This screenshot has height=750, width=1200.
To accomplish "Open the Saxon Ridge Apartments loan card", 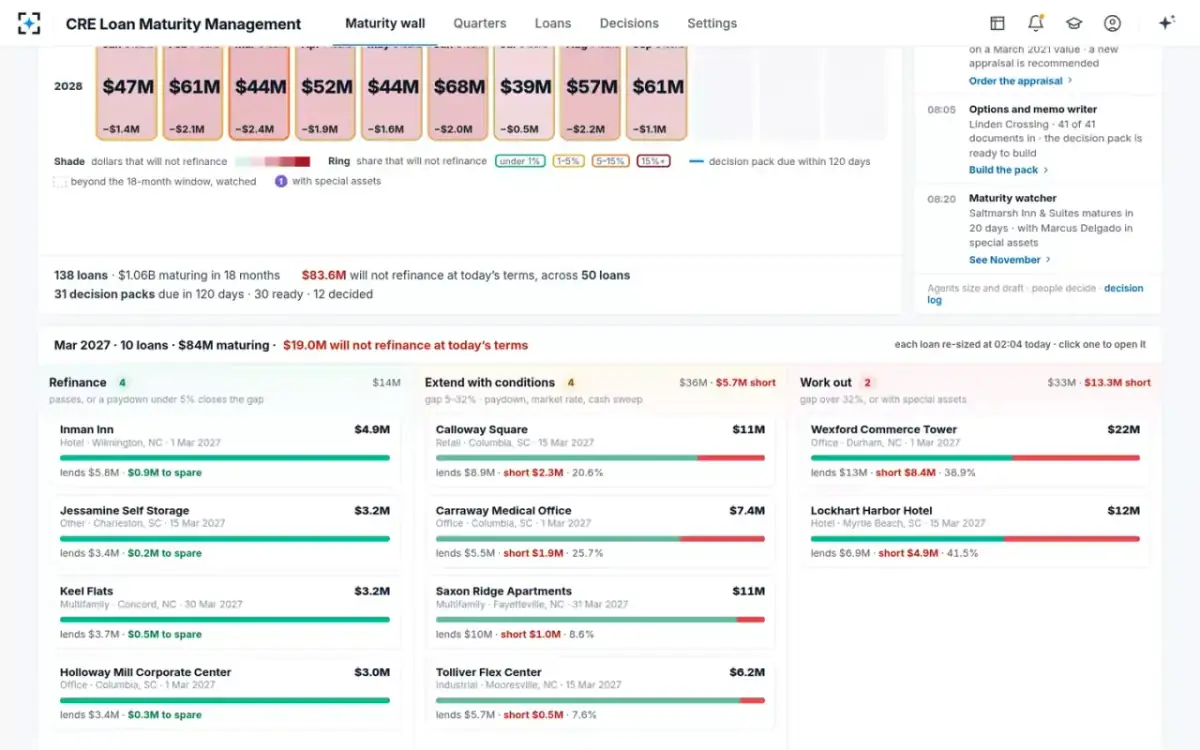I will (x=600, y=612).
